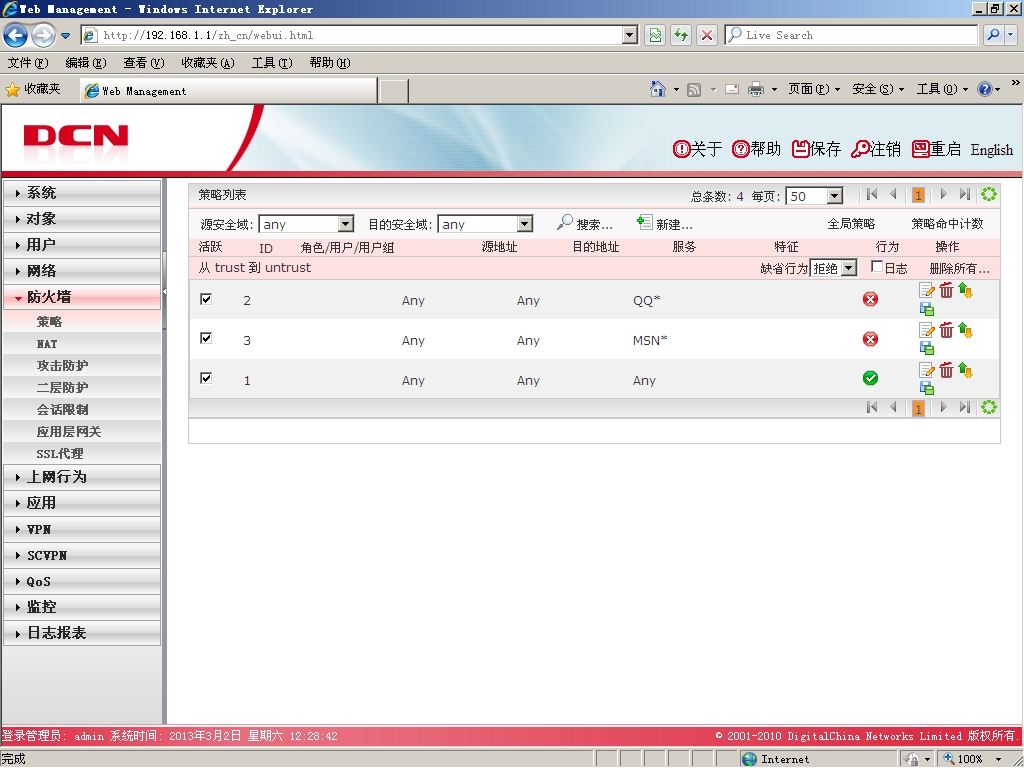Screen dimensions: 1024x768
Task: Expand the 对象 sidebar section
Action: tap(82, 219)
